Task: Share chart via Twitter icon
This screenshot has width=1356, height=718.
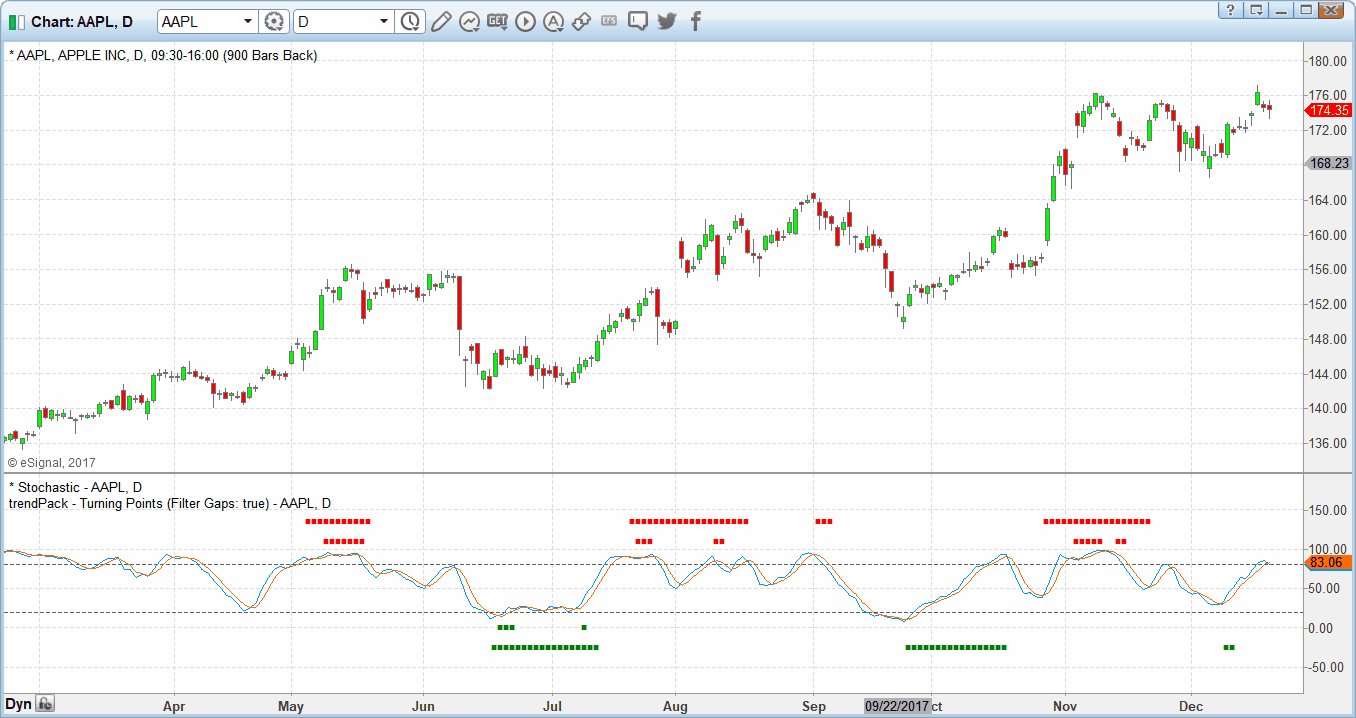Action: click(667, 21)
